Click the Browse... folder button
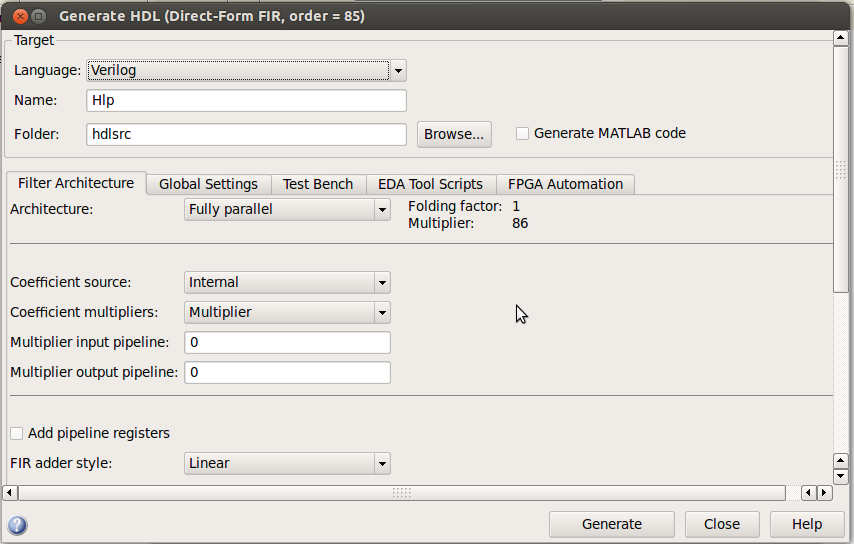Viewport: 854px width, 544px height. [454, 134]
